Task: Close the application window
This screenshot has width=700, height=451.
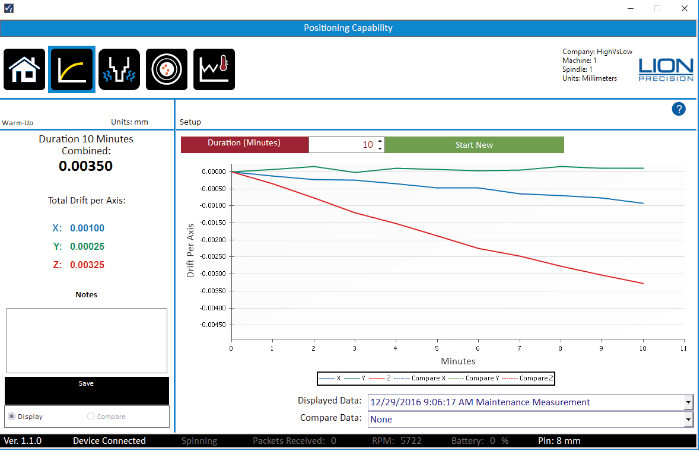Action: pyautogui.click(x=684, y=8)
